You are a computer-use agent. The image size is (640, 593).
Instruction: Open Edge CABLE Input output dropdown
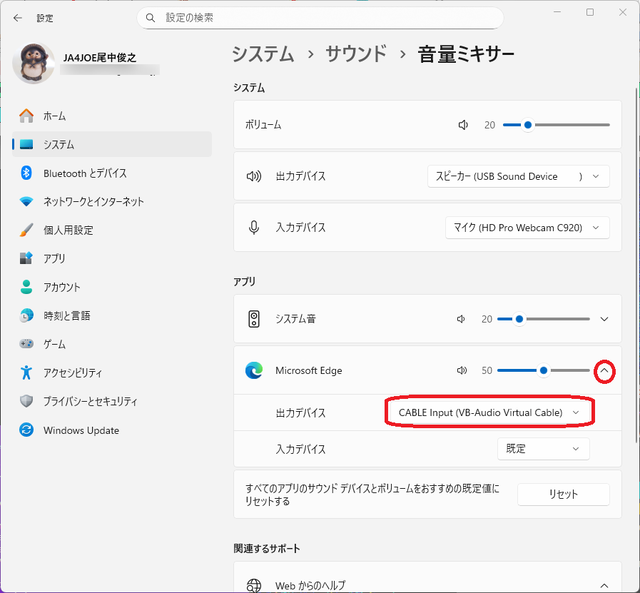(x=489, y=413)
